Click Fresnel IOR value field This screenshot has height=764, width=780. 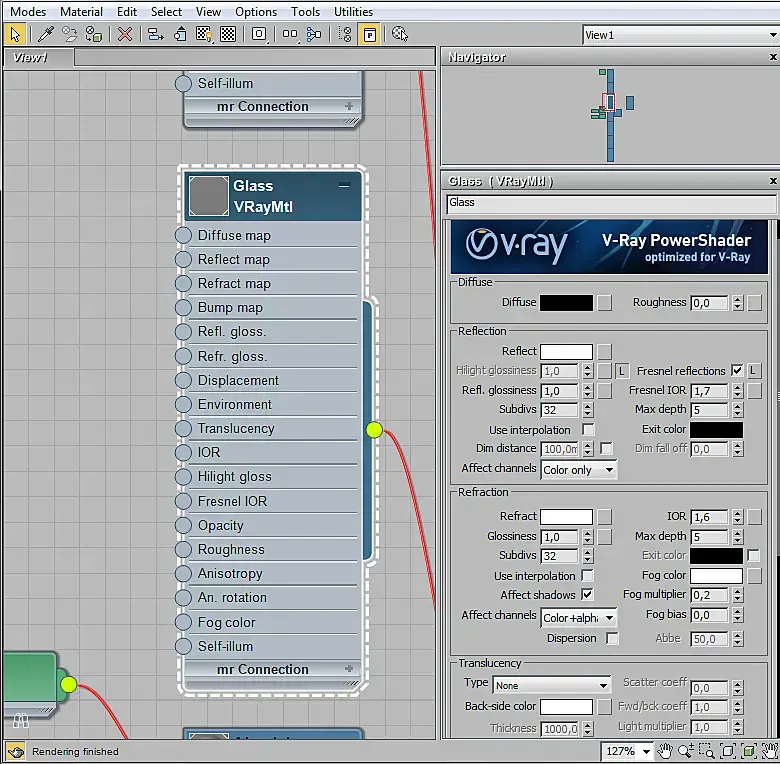click(709, 391)
